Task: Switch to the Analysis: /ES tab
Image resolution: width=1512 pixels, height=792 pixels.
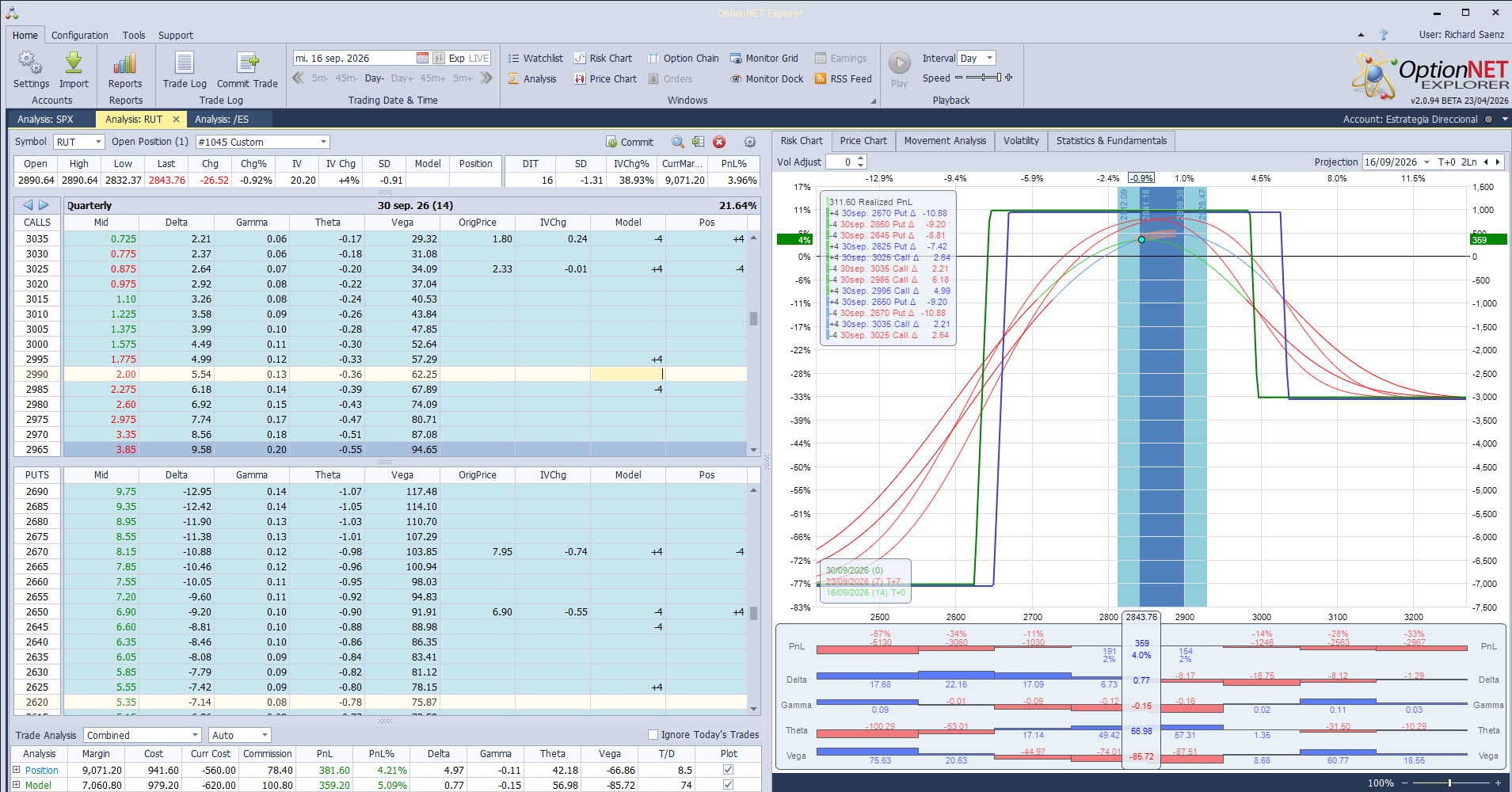Action: [222, 119]
